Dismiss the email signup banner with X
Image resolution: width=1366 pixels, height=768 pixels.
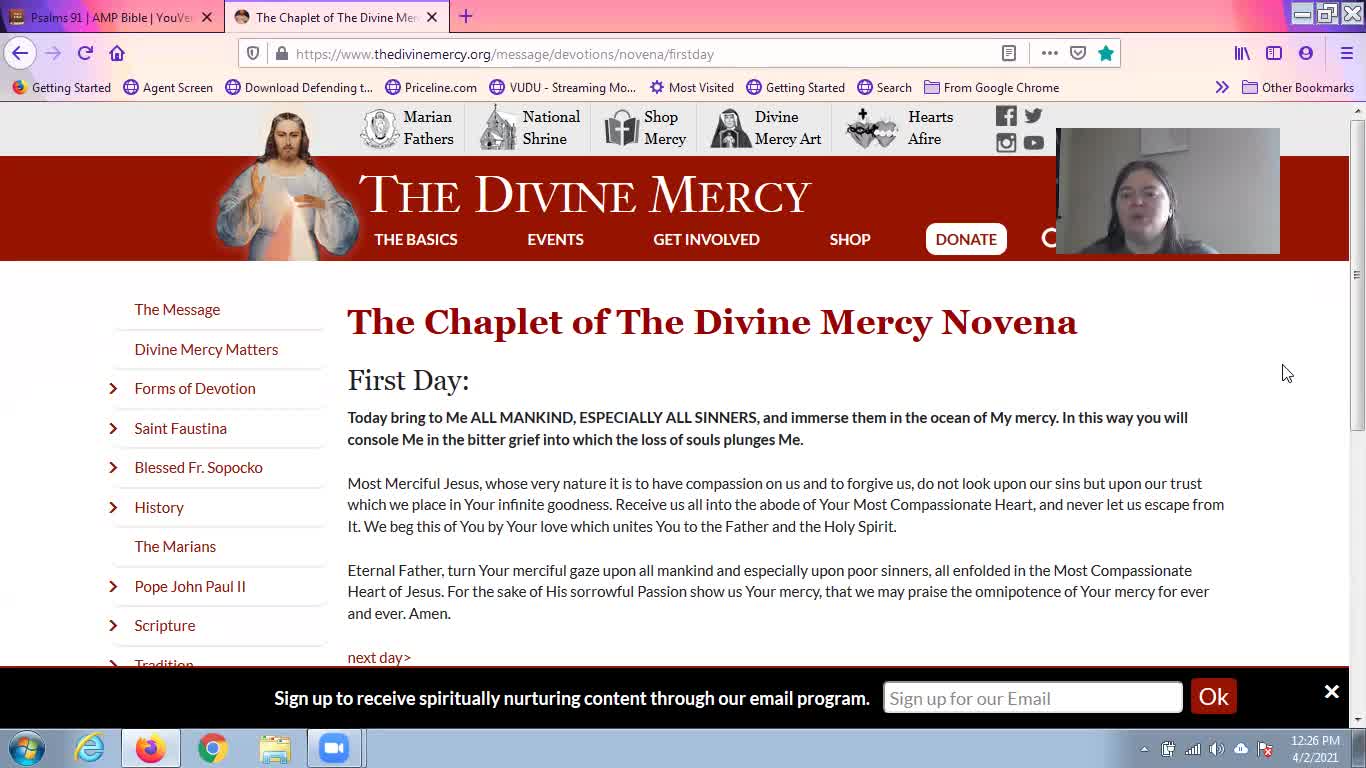pyautogui.click(x=1332, y=692)
